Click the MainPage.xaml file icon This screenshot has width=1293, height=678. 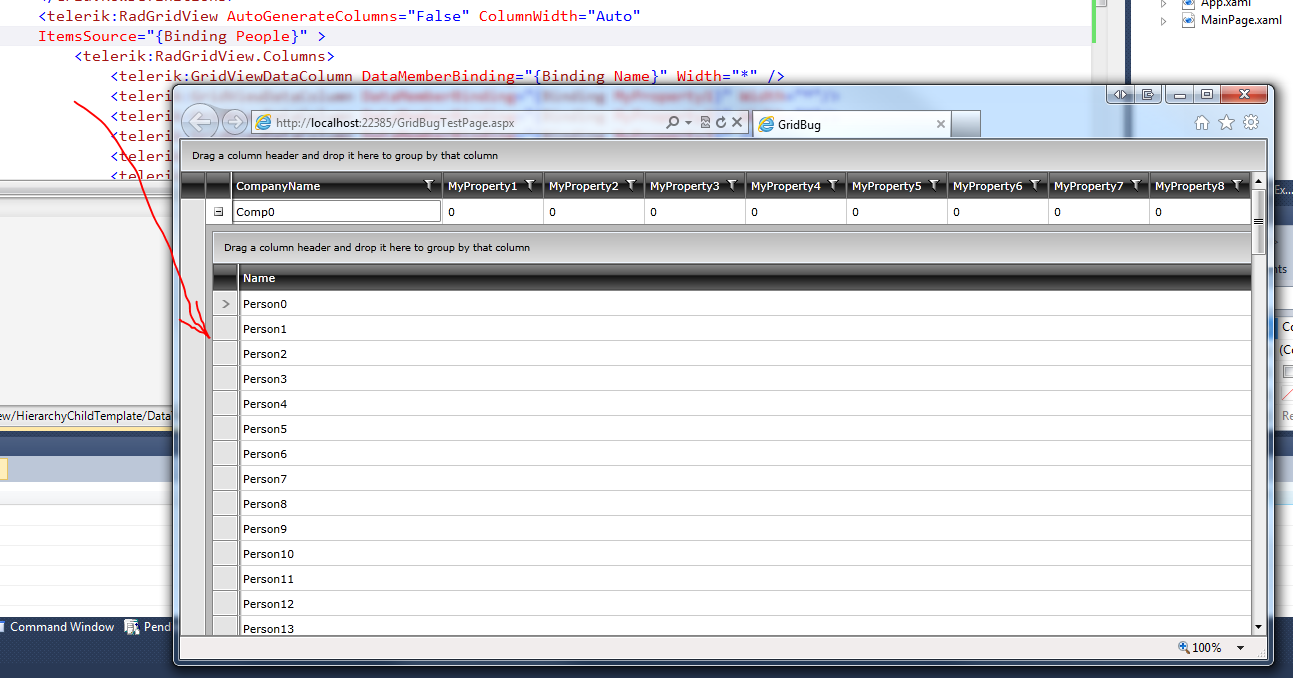[1188, 20]
